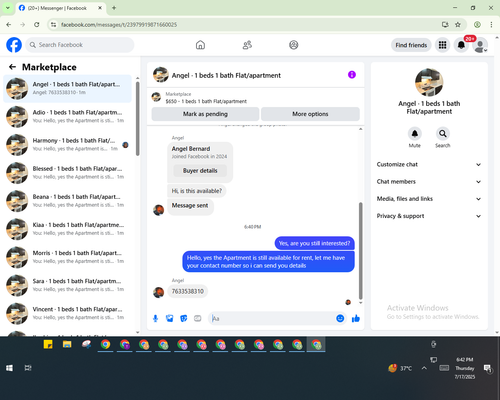Click the Find friends button
The image size is (500, 400).
coord(411,45)
